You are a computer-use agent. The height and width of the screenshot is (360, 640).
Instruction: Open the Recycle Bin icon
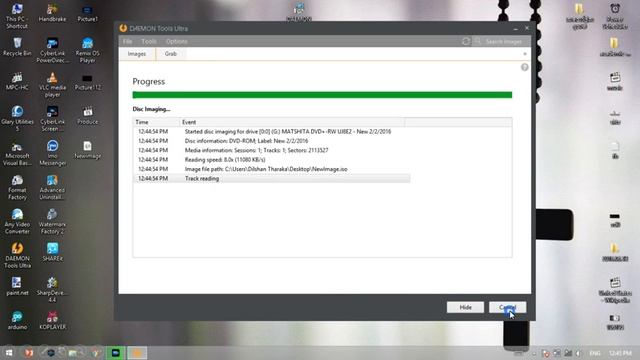pyautogui.click(x=17, y=47)
